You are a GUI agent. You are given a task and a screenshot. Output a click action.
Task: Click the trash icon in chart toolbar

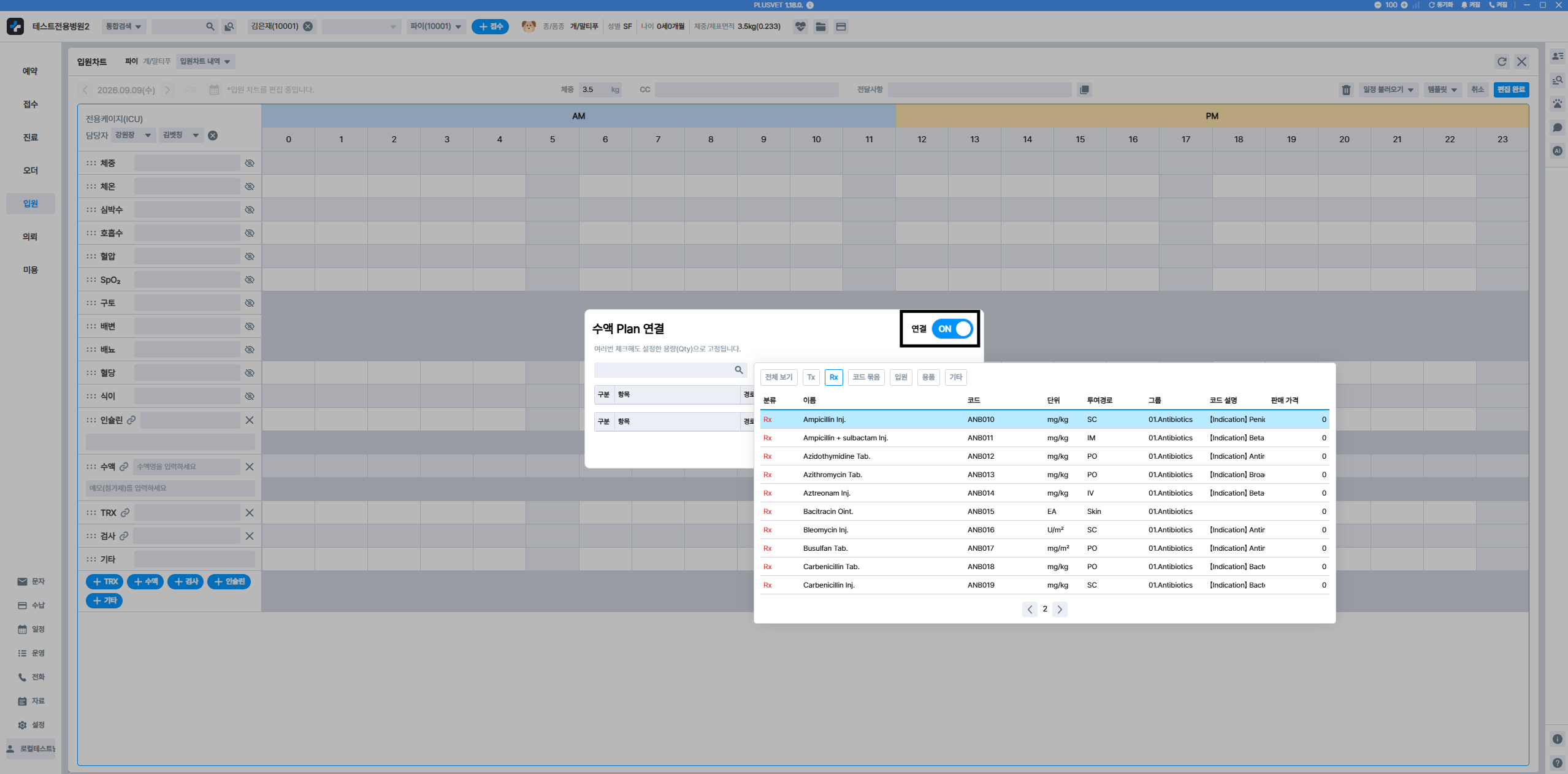[x=1346, y=90]
